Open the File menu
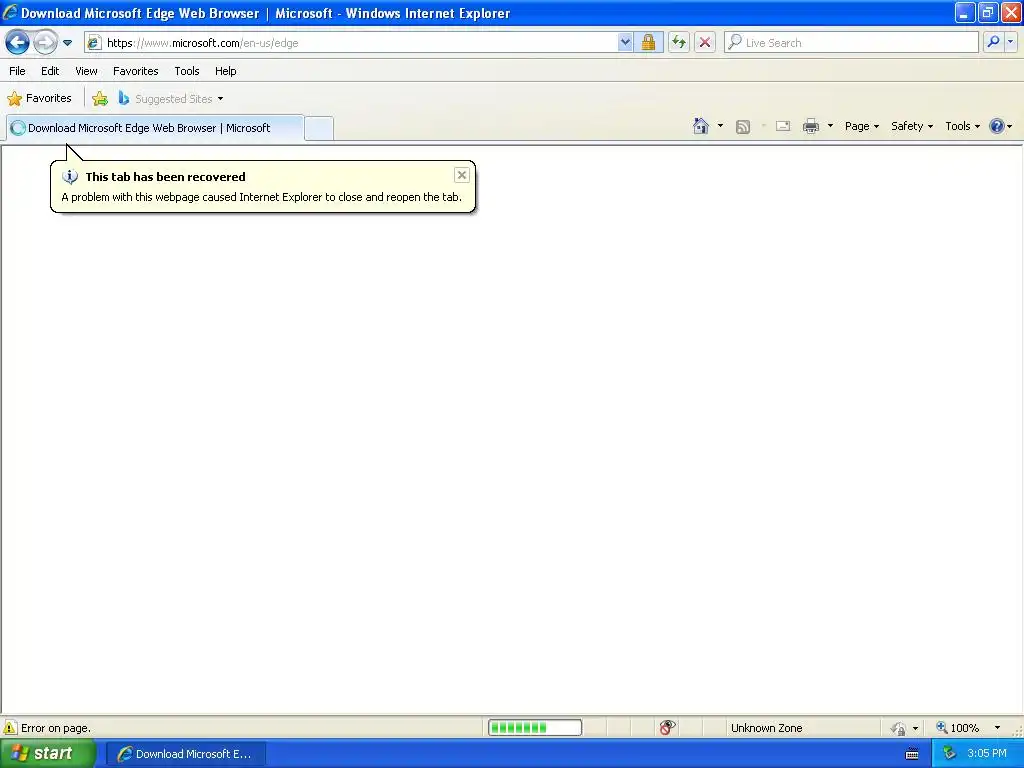Image resolution: width=1024 pixels, height=768 pixels. (x=18, y=71)
